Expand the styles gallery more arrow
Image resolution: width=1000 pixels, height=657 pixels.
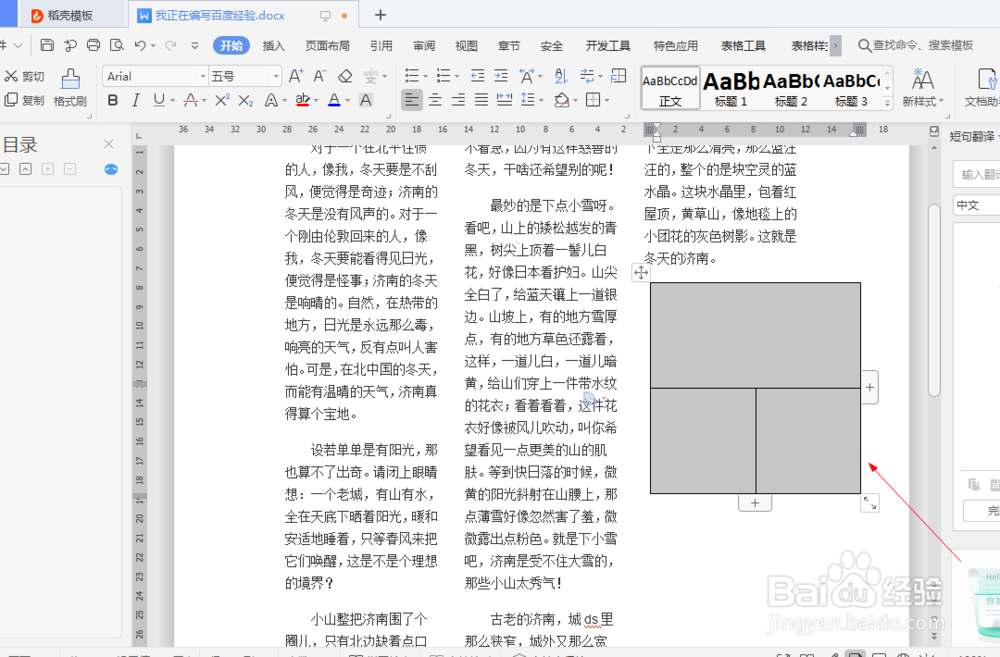(x=887, y=102)
